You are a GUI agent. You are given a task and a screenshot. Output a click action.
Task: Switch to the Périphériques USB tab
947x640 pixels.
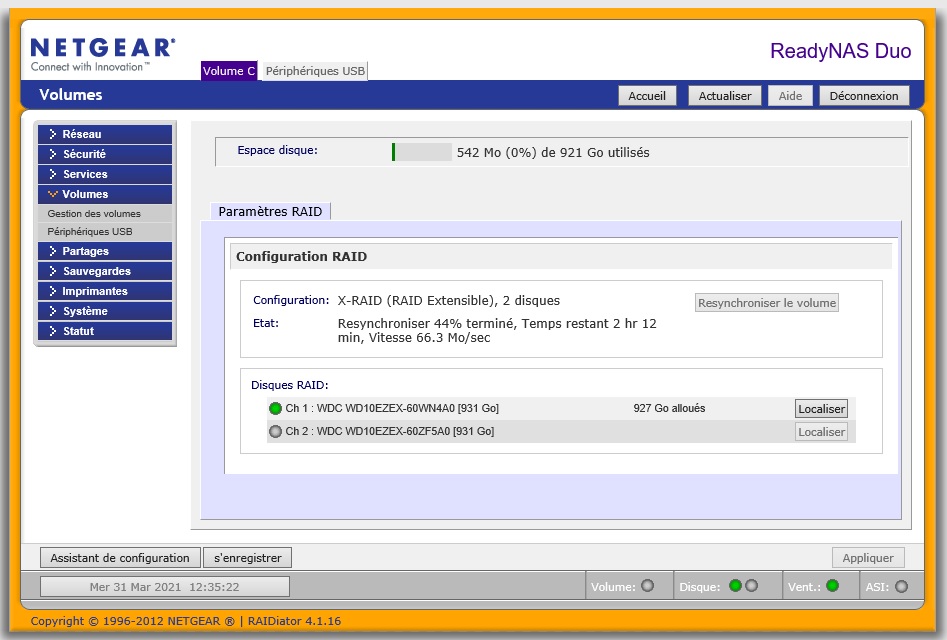314,71
